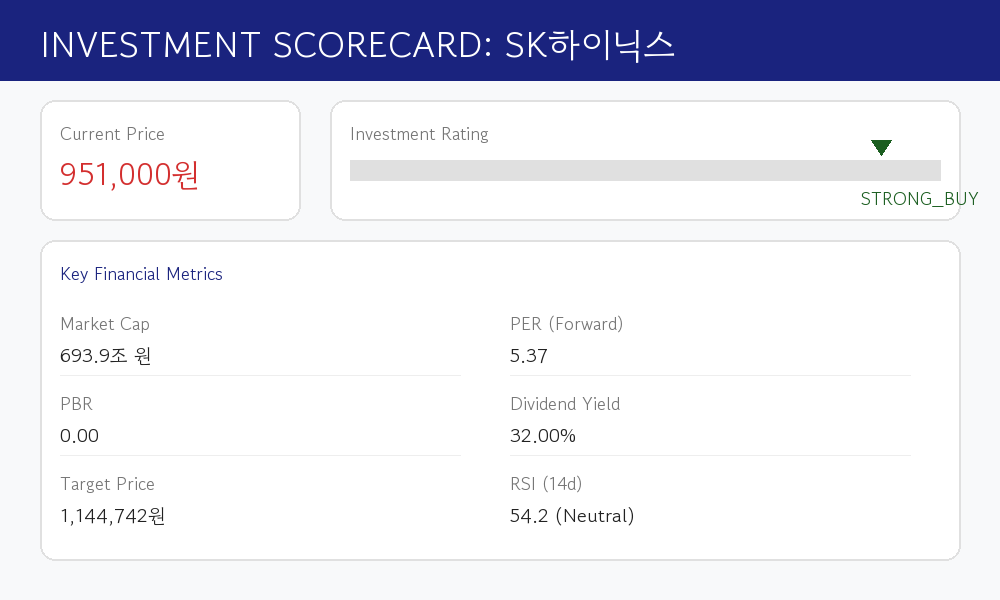Viewport: 1000px width, 600px height.
Task: Click the PBR metric label
Action: point(77,404)
